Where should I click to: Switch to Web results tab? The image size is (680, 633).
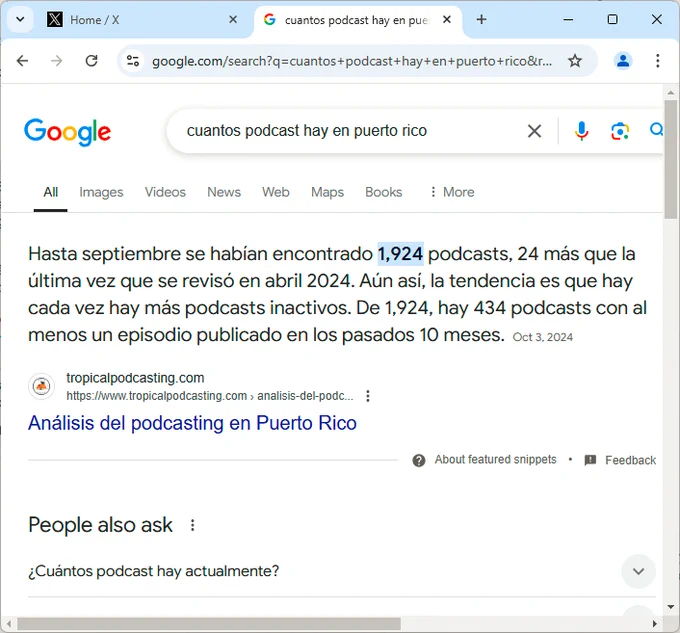(x=275, y=192)
